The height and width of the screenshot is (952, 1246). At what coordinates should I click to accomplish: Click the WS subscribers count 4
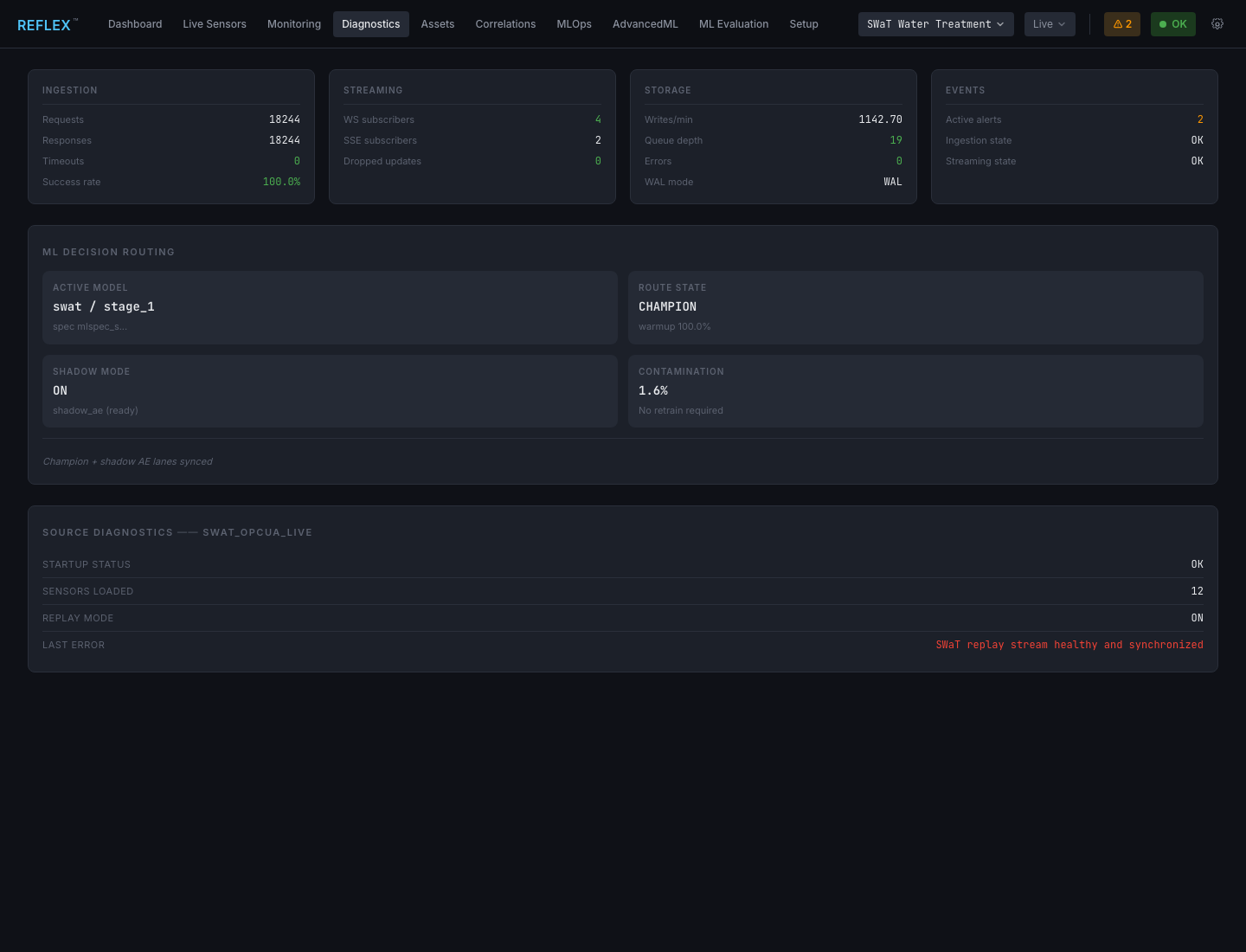598,119
